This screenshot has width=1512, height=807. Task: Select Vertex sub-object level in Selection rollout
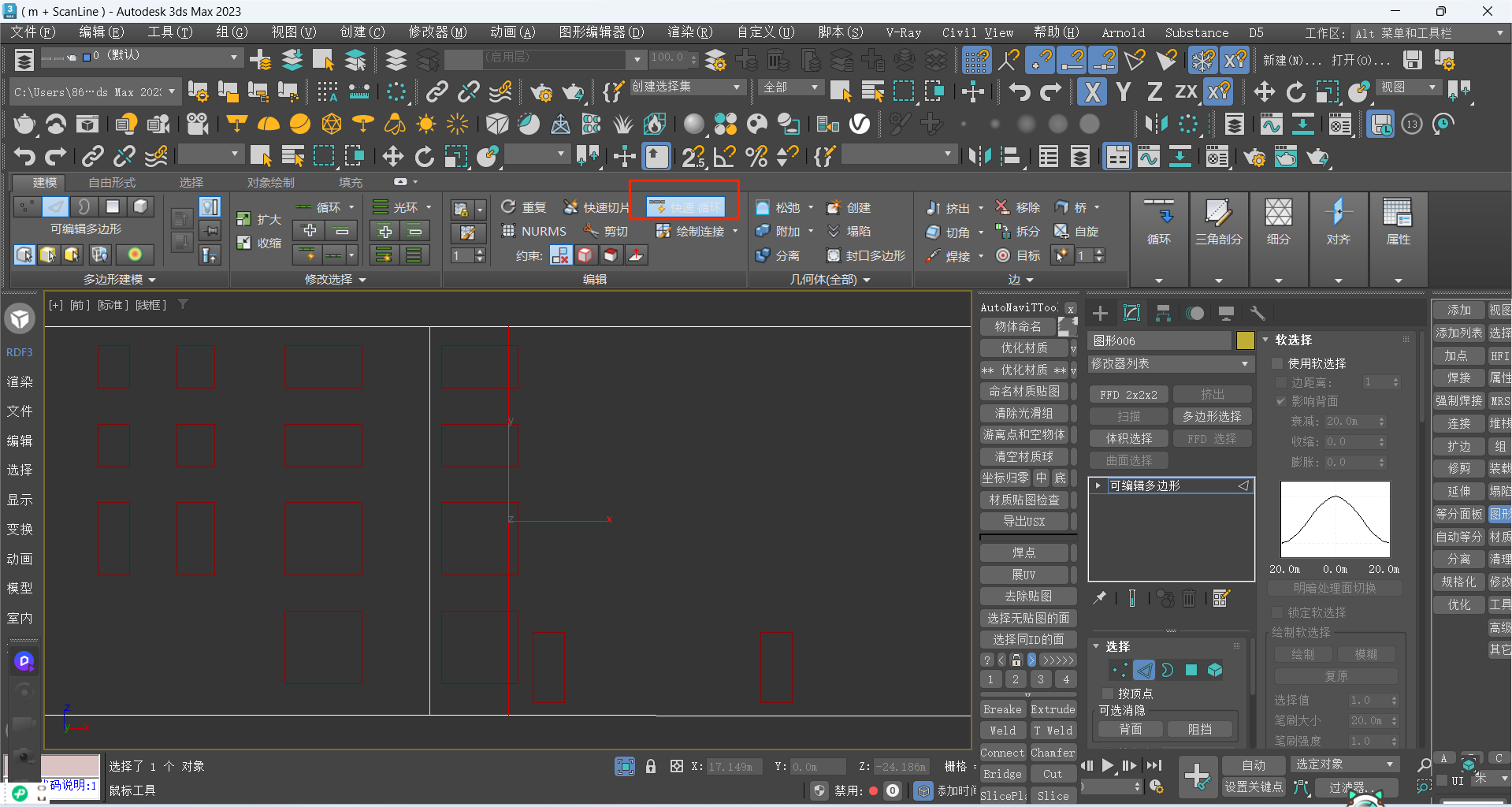(x=1120, y=670)
